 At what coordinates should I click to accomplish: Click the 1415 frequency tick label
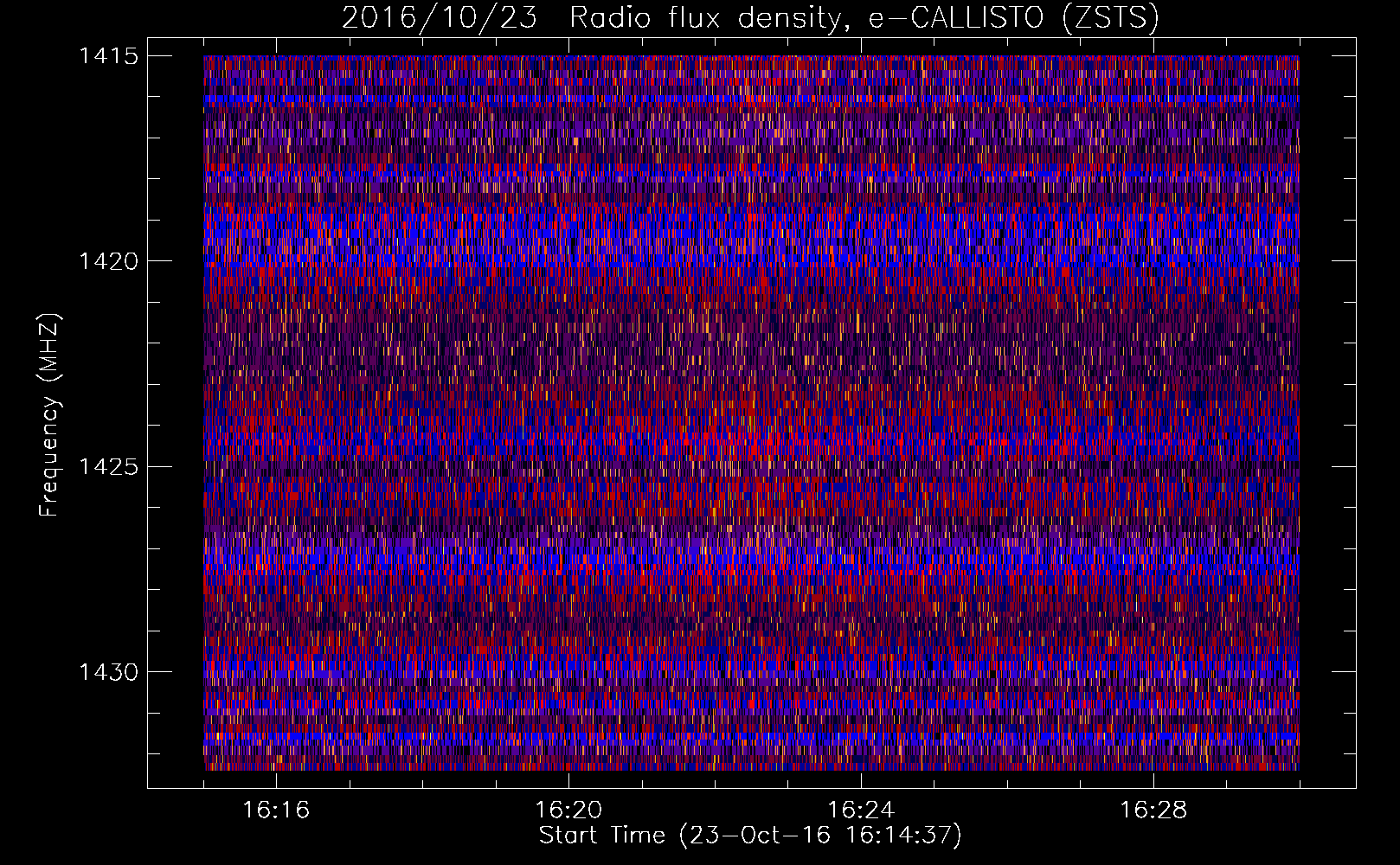coord(108,56)
